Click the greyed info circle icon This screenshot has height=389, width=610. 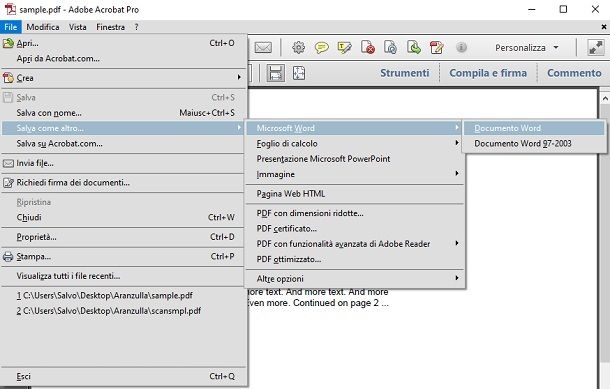click(x=461, y=47)
